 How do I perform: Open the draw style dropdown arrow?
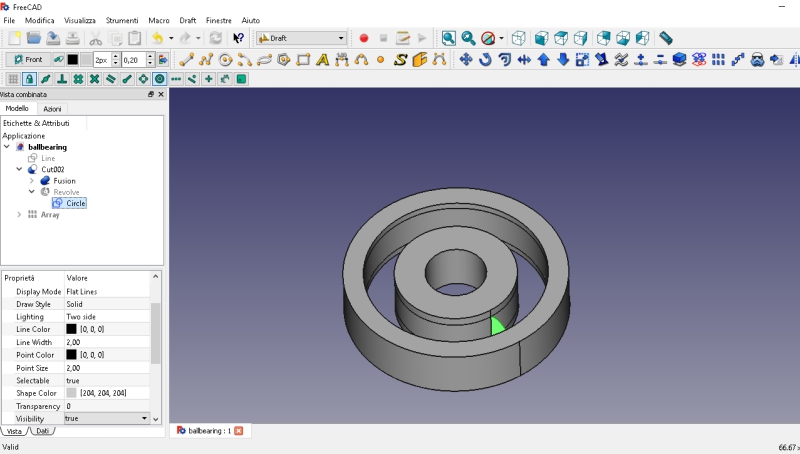(x=501, y=38)
